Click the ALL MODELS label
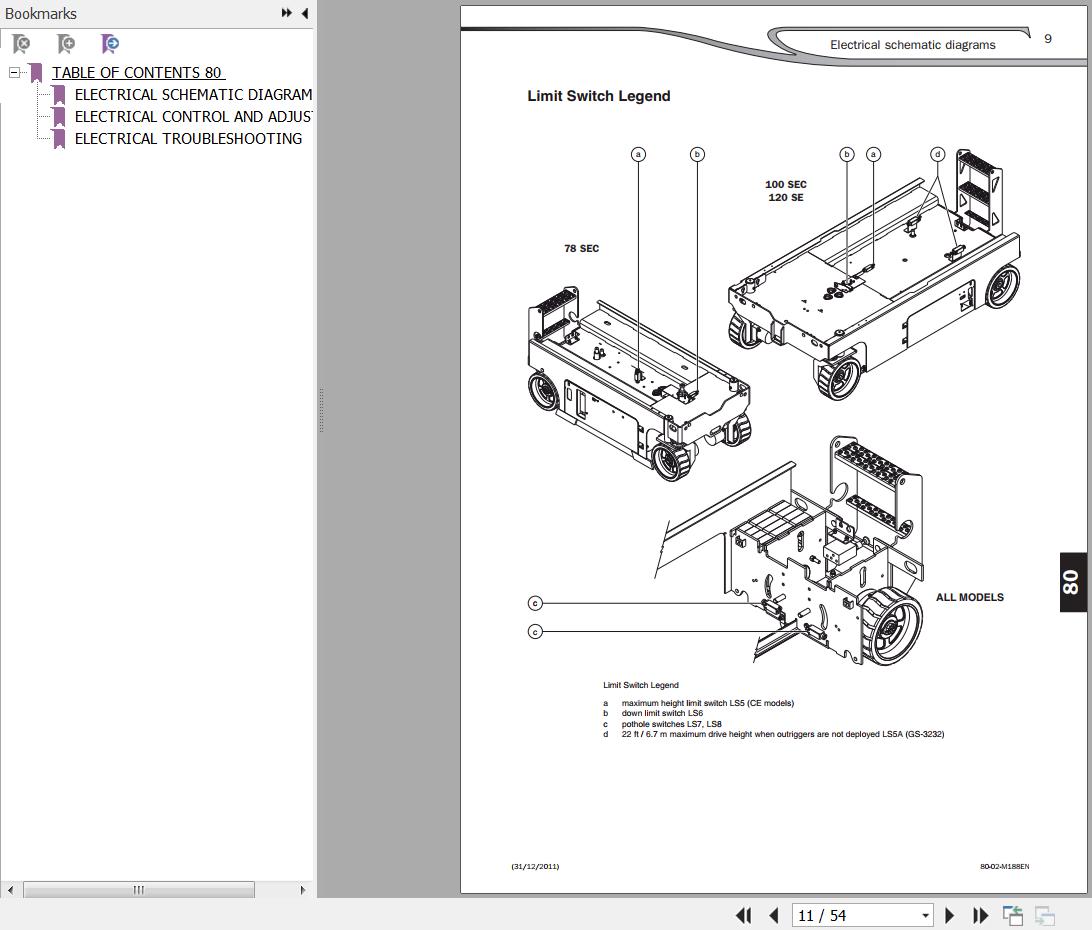 point(969,597)
